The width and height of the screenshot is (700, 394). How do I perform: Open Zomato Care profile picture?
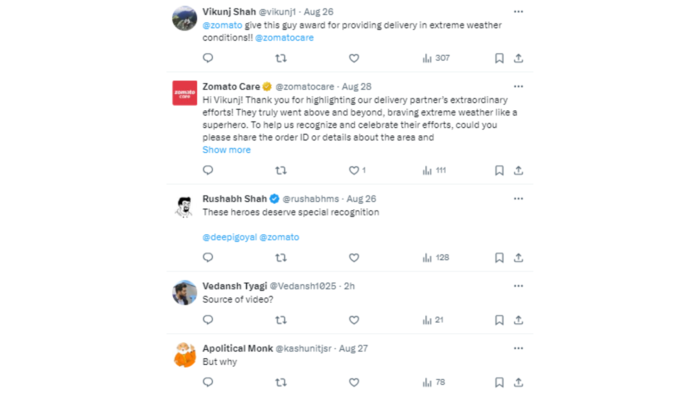pyautogui.click(x=185, y=93)
